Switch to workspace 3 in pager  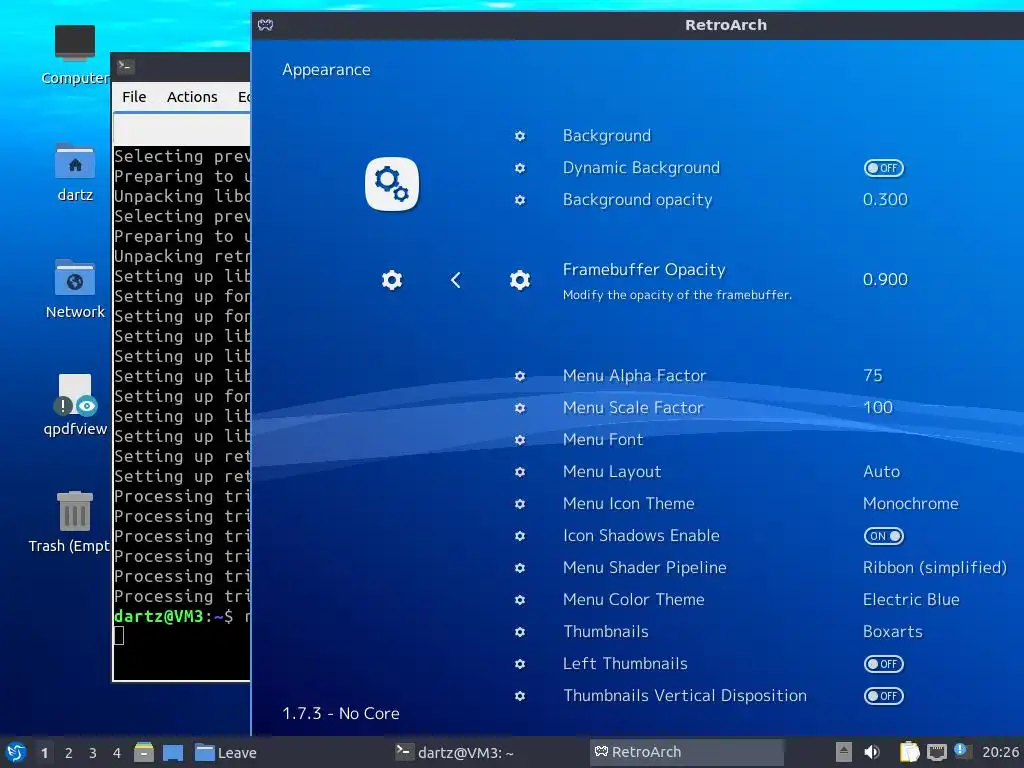click(93, 753)
